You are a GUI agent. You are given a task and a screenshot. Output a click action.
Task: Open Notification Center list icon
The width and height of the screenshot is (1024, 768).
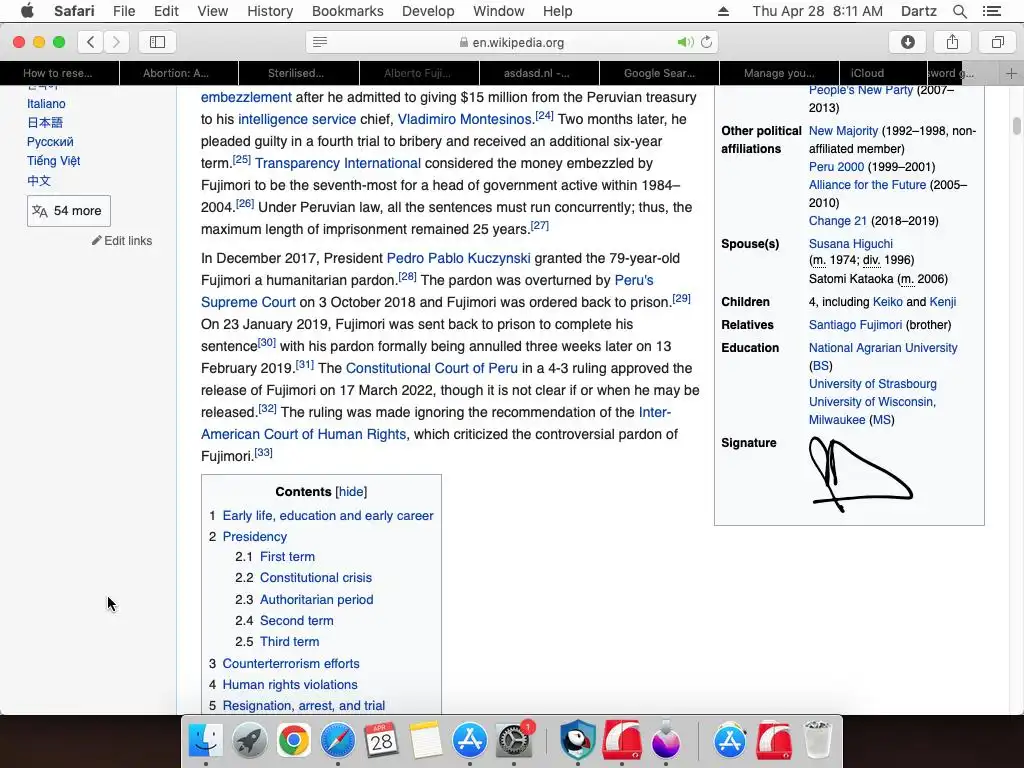992,11
